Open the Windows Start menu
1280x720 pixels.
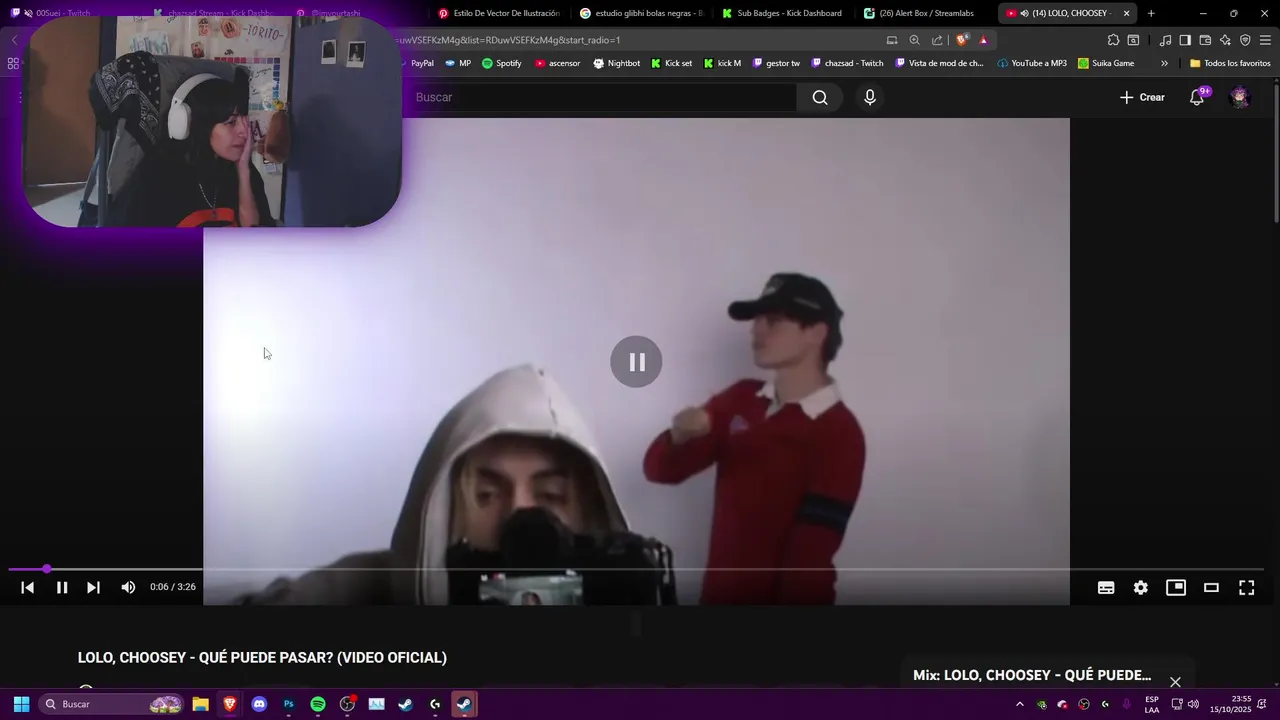point(21,704)
